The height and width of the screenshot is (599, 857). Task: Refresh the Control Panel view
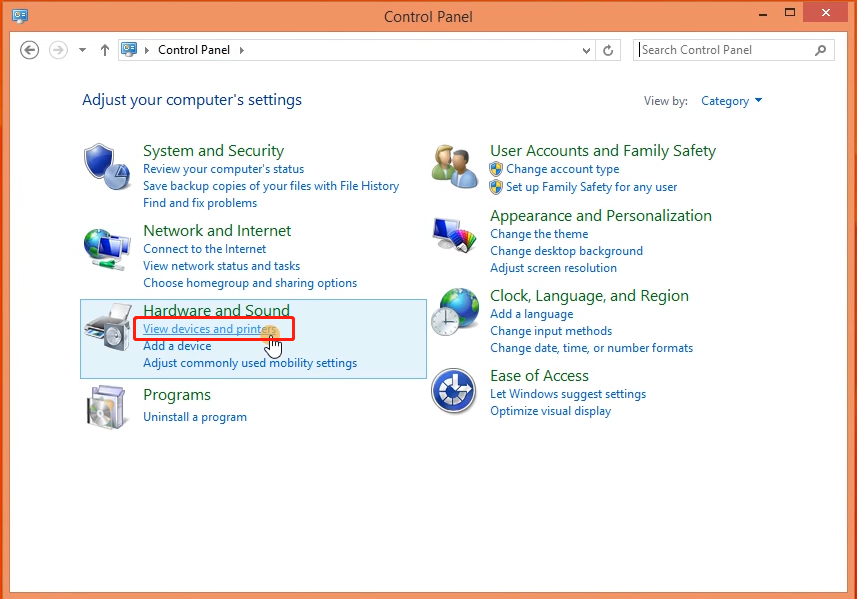(x=608, y=50)
